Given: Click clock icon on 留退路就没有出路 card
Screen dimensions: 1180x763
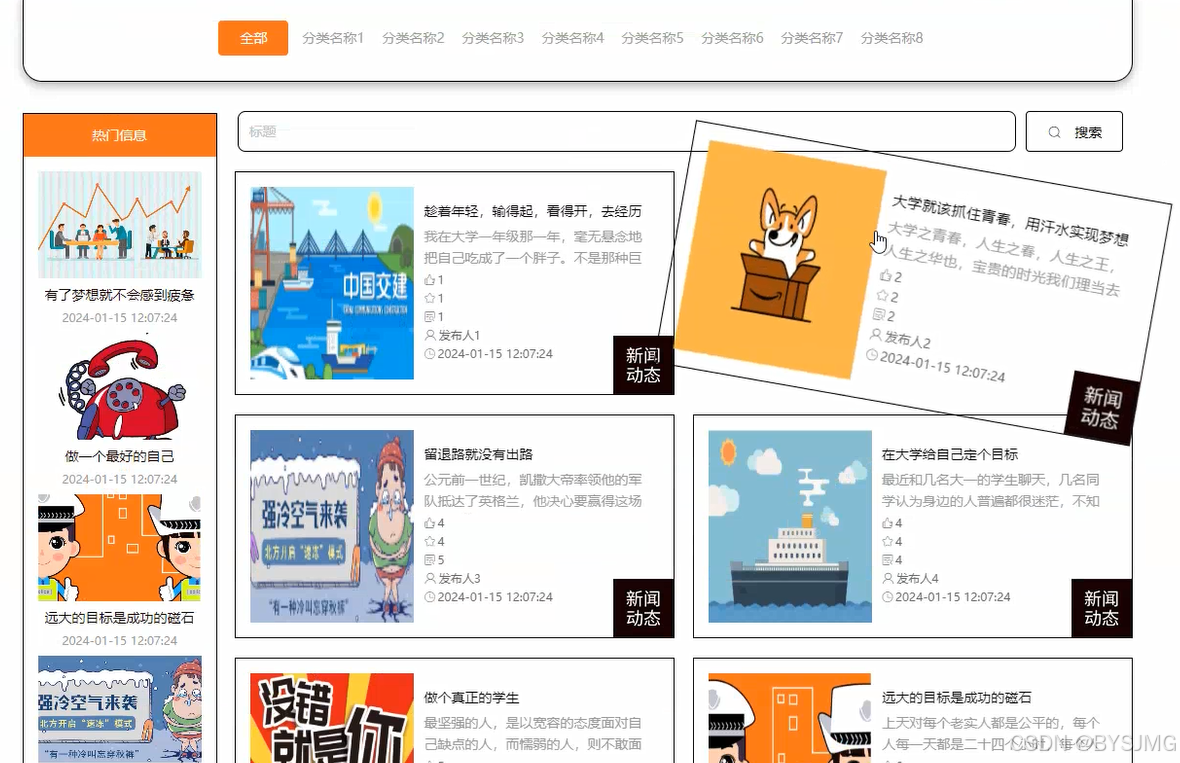Looking at the screenshot, I should click(430, 597).
